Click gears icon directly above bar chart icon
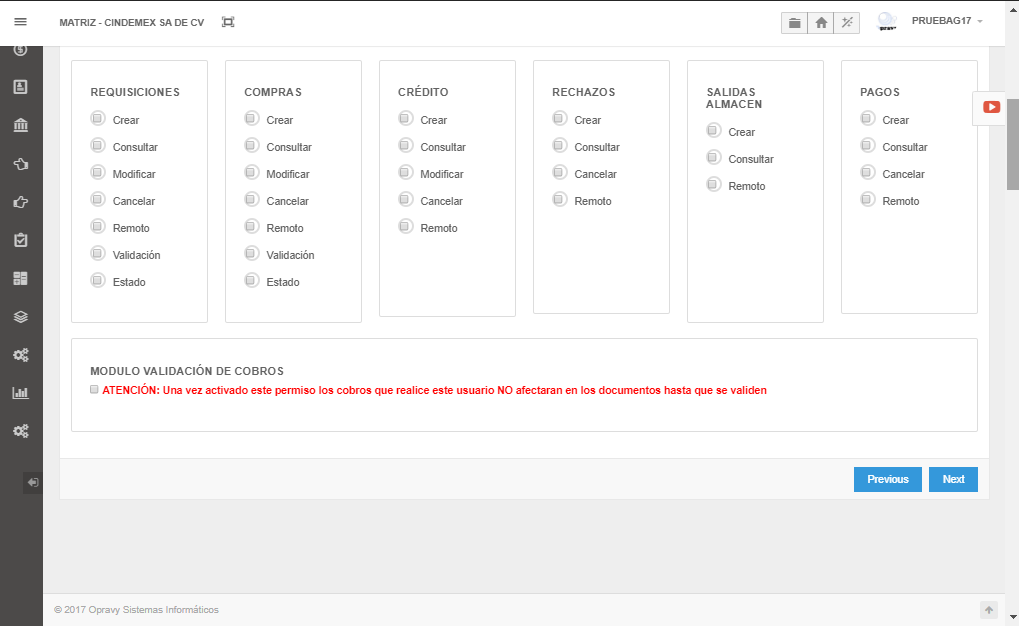 (x=20, y=355)
